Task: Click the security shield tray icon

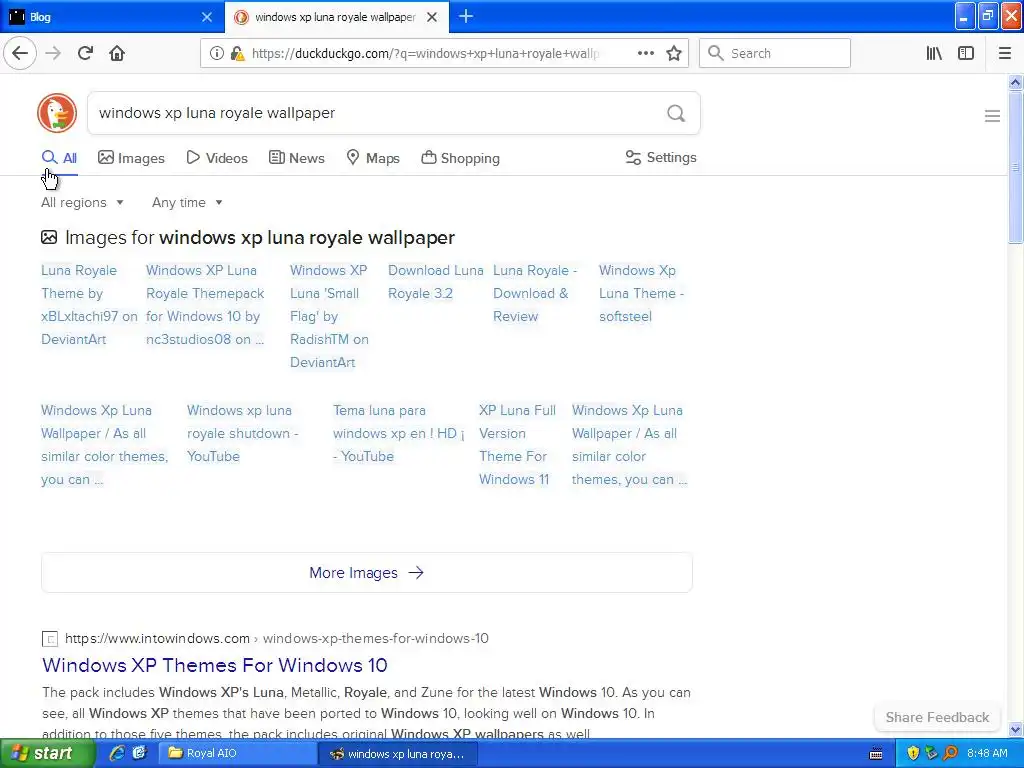Action: pos(912,753)
